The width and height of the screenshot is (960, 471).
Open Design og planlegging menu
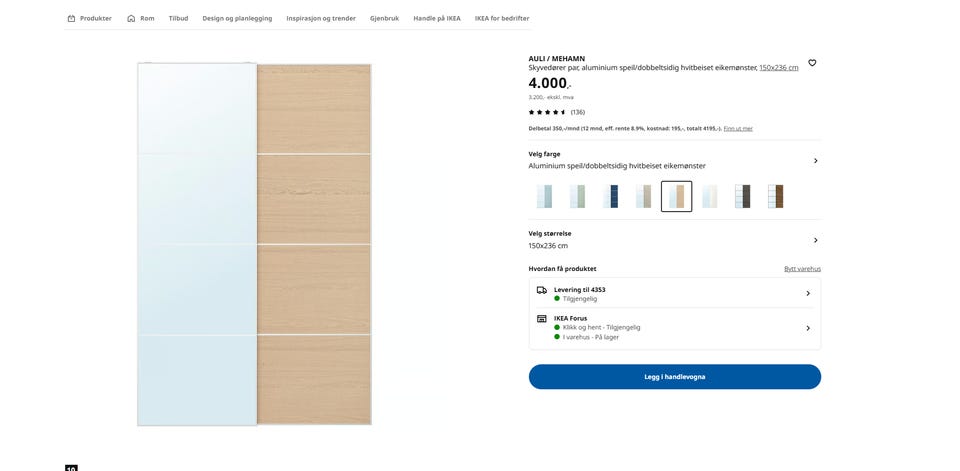point(237,18)
